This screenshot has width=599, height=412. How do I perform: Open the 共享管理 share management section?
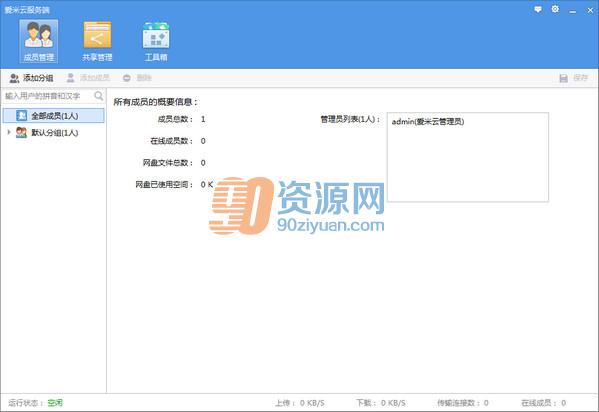(97, 41)
